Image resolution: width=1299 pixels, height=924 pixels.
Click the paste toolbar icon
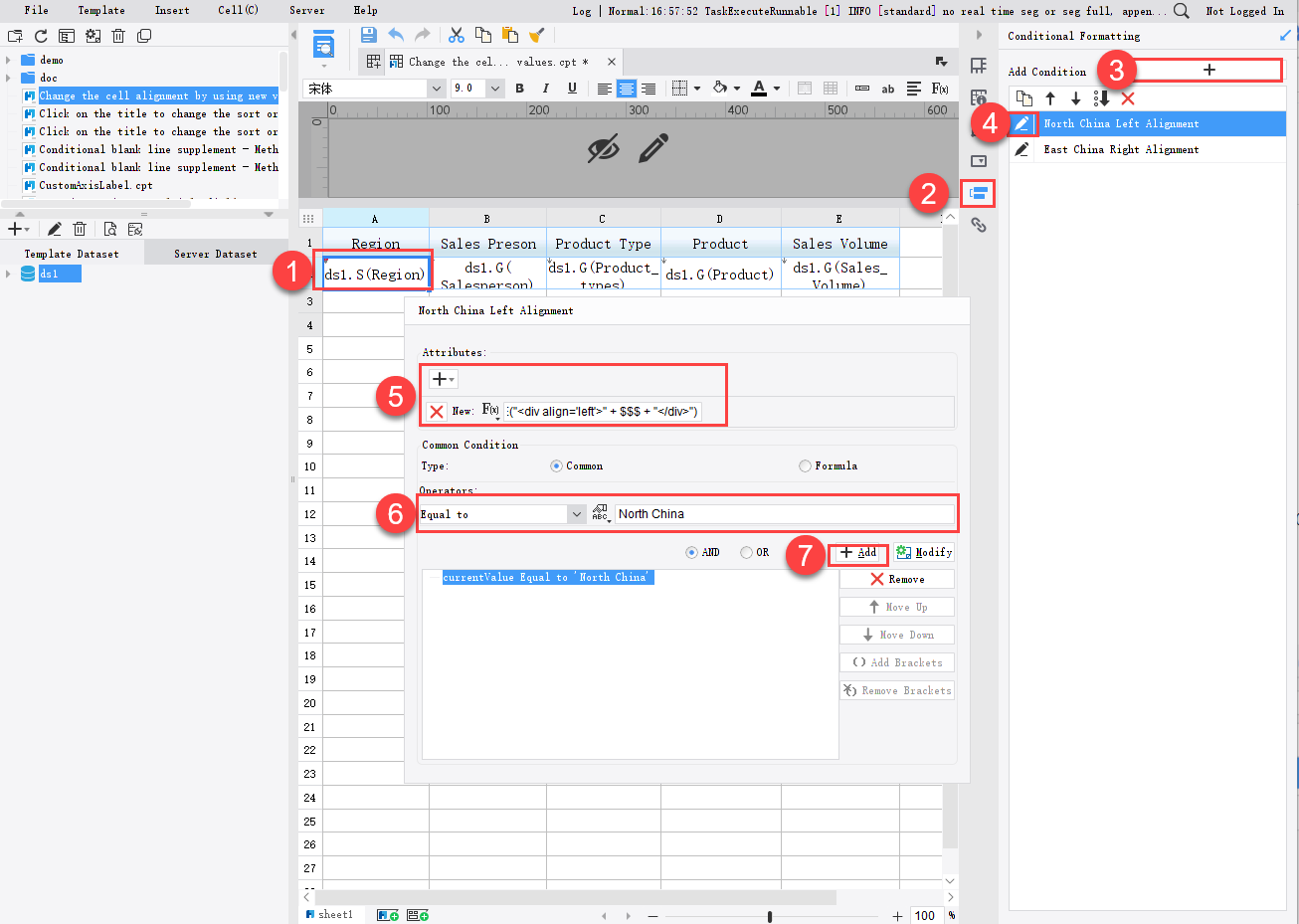[x=510, y=33]
